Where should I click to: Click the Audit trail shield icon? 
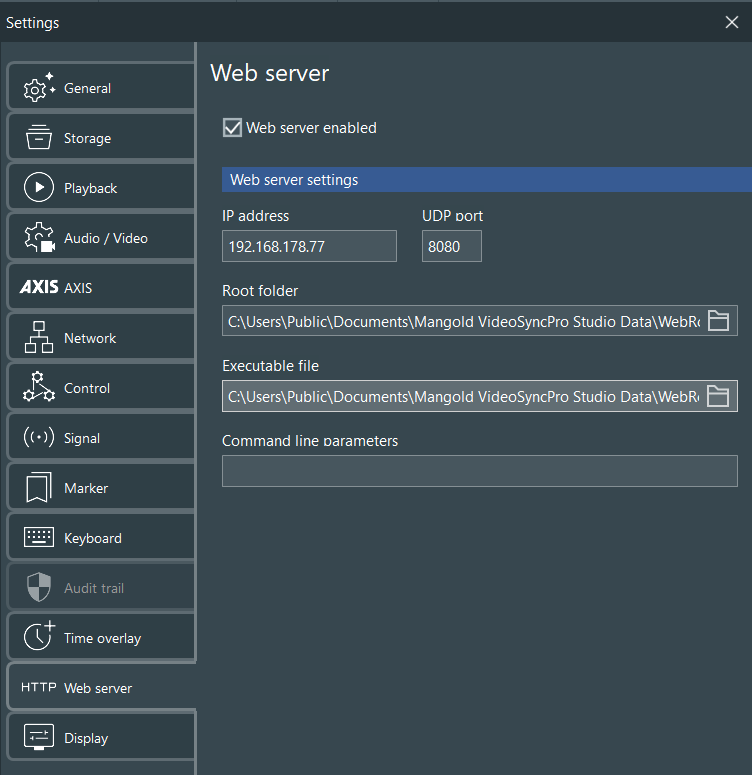[x=39, y=587]
